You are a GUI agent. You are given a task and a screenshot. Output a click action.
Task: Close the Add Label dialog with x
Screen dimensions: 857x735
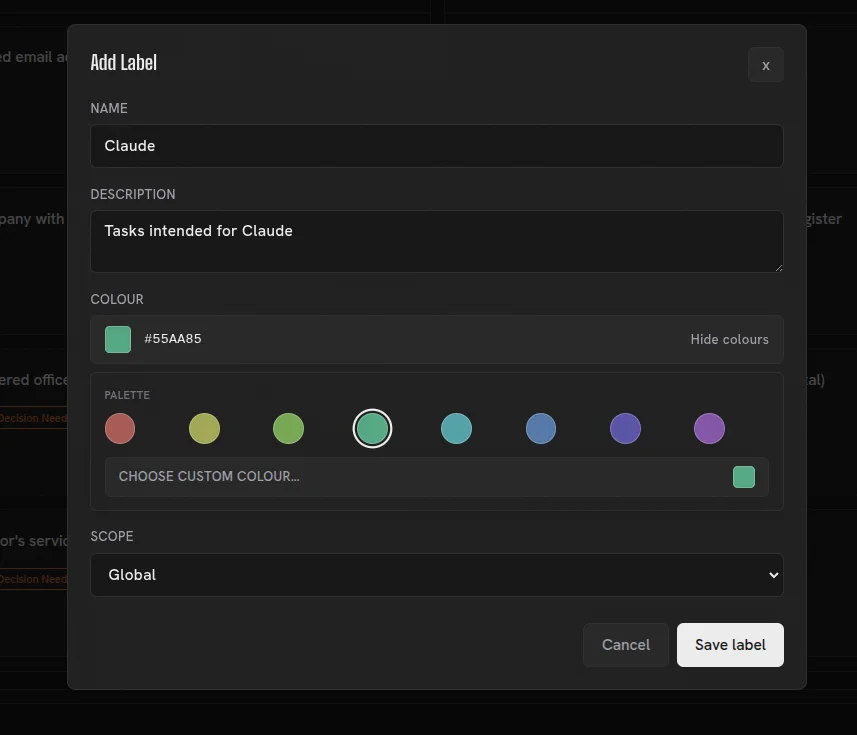765,65
